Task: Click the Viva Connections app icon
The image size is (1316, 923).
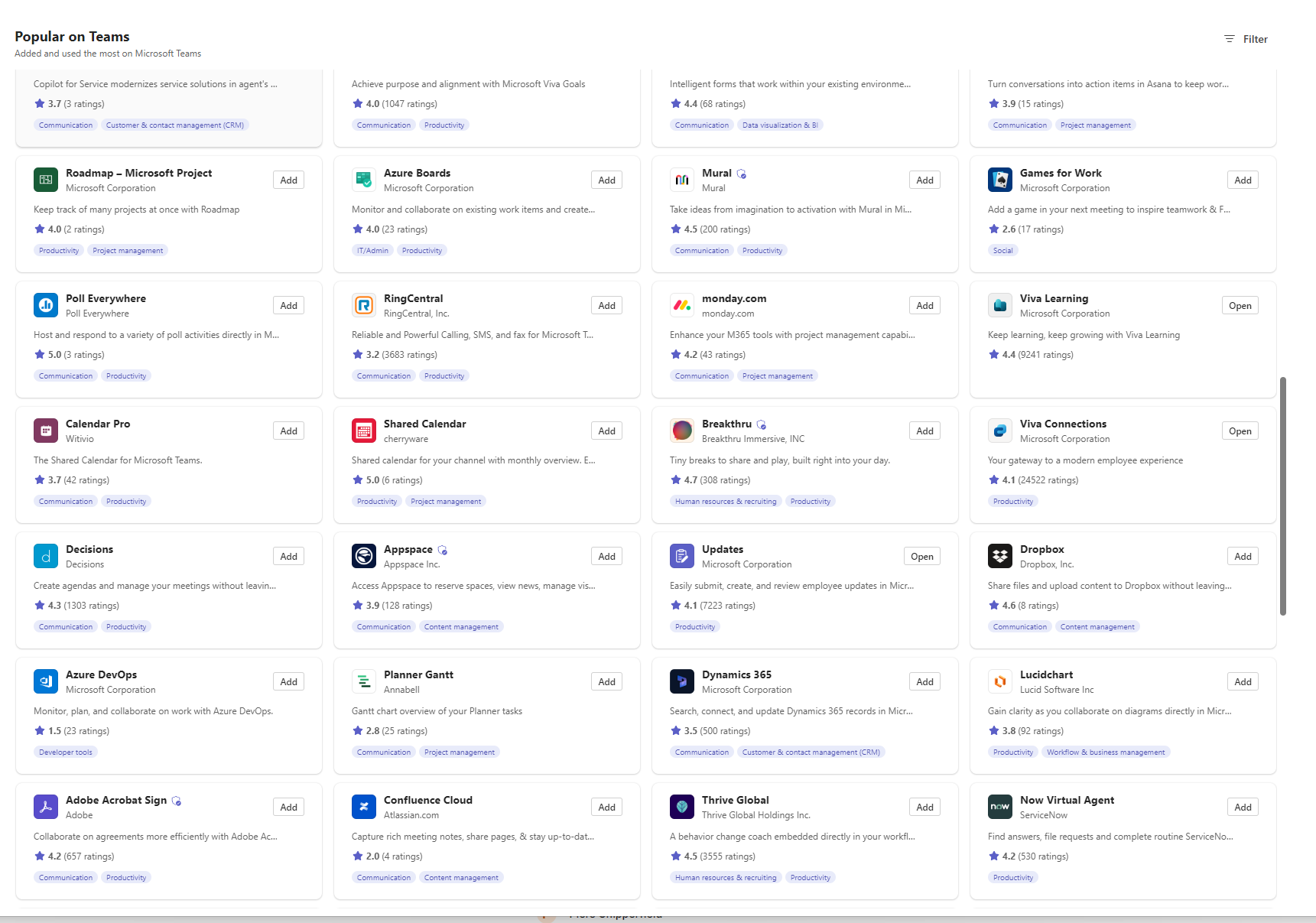Action: tap(1000, 431)
